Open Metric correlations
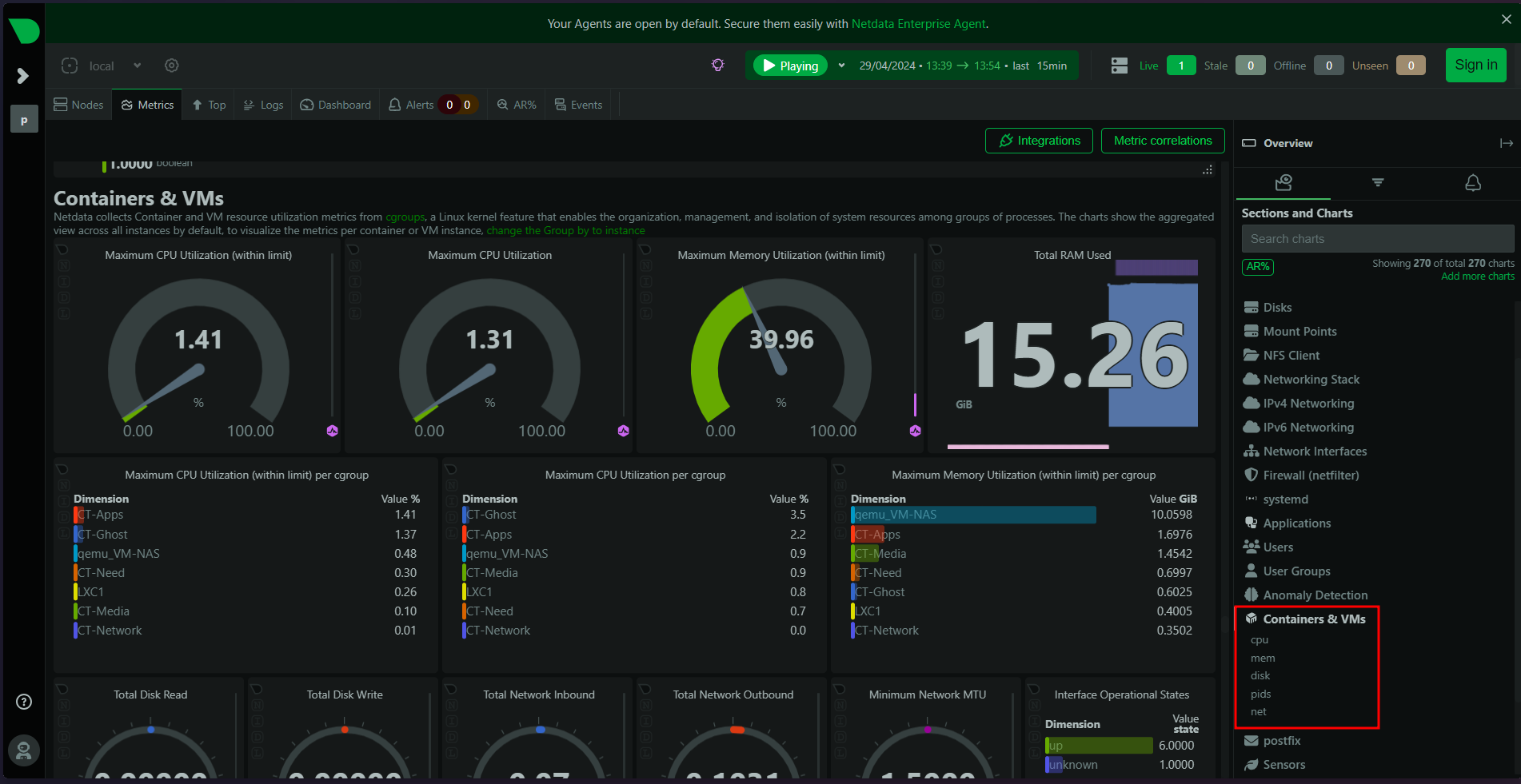 1163,141
